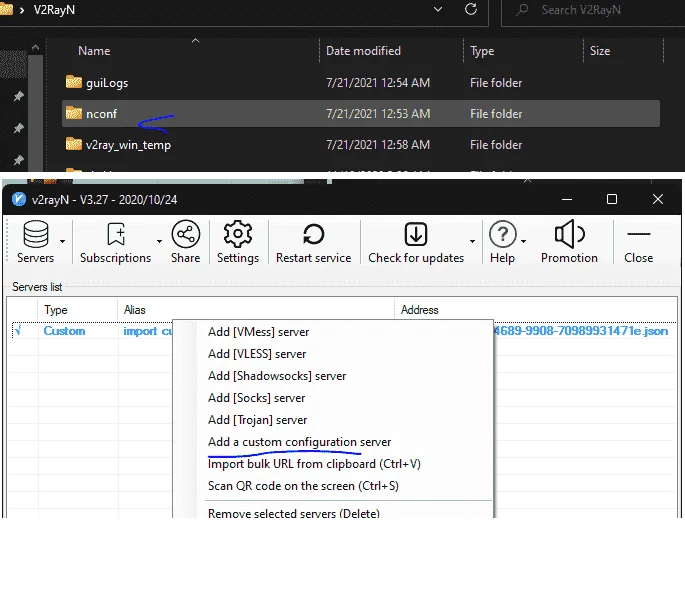Sort by Size column in Explorer

pyautogui.click(x=600, y=51)
